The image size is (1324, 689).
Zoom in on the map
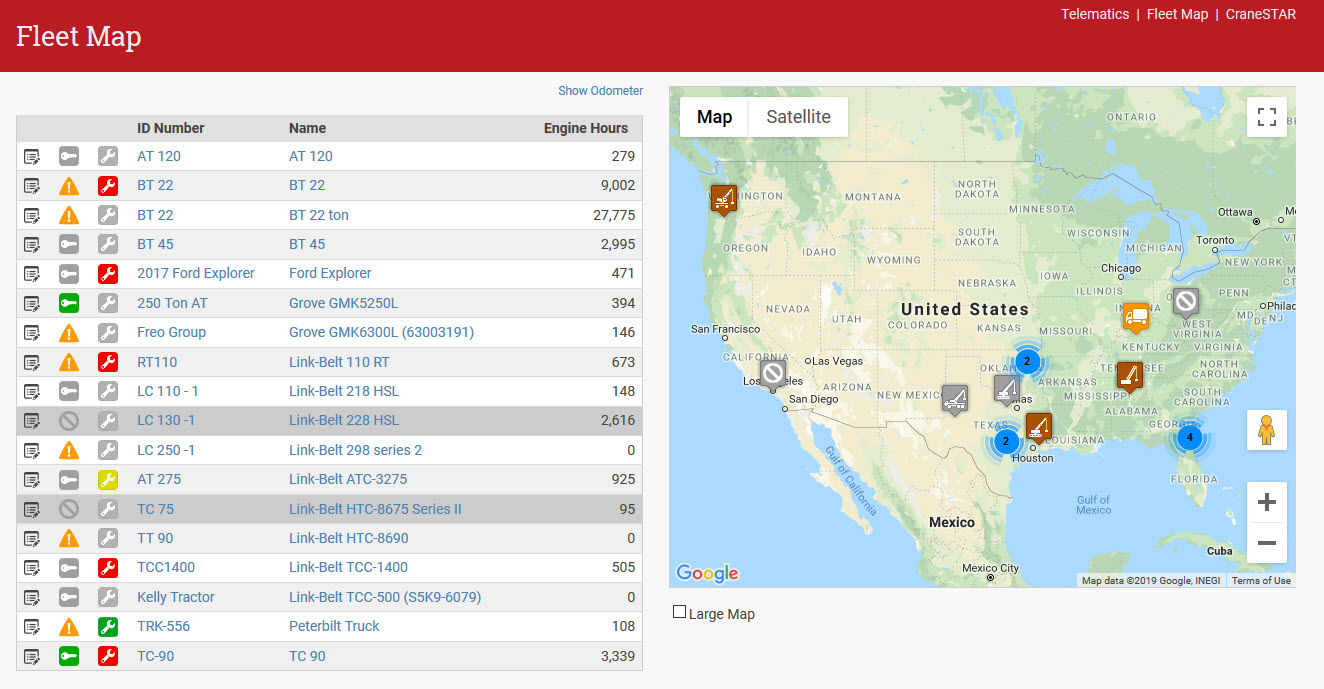tap(1267, 502)
